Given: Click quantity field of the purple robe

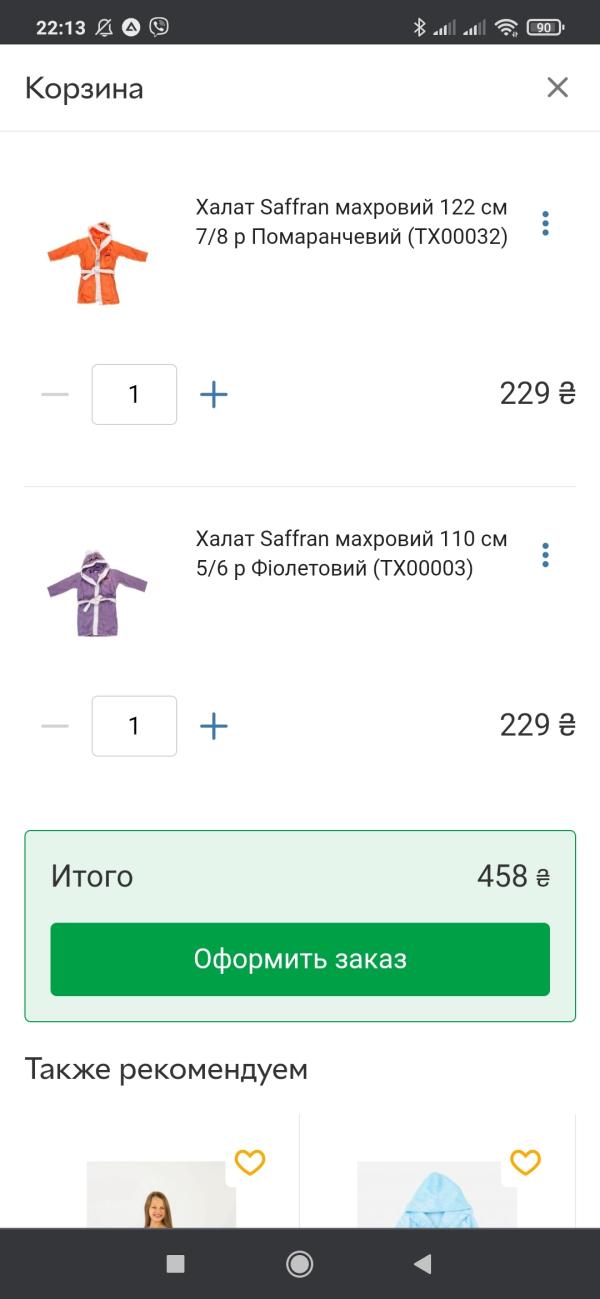Looking at the screenshot, I should point(134,726).
